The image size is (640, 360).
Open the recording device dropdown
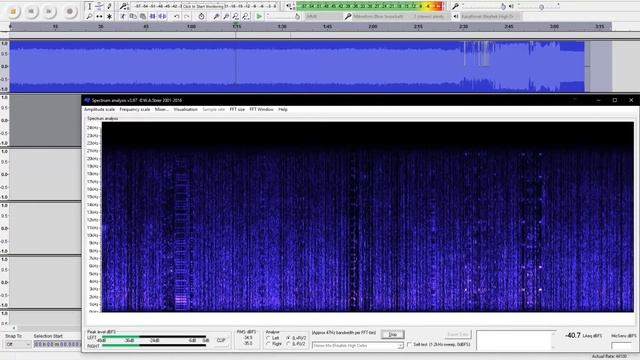[x=382, y=16]
